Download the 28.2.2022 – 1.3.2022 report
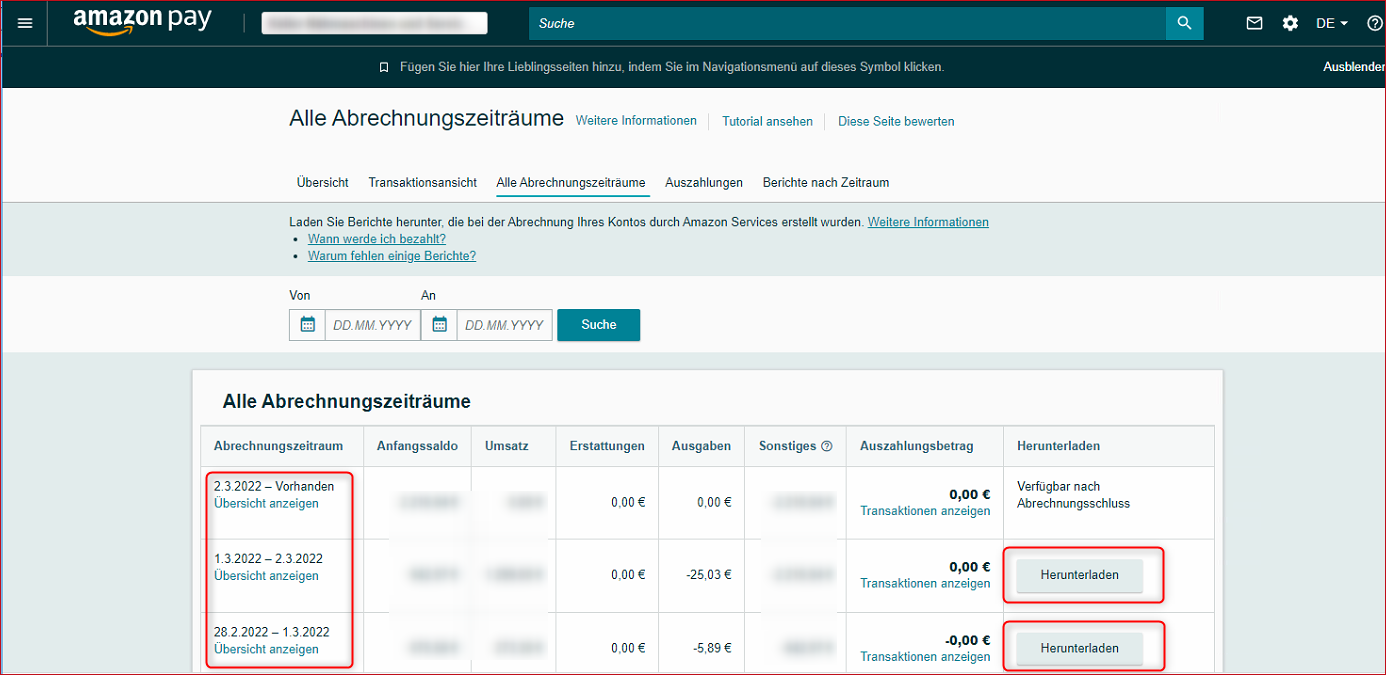 [1079, 649]
